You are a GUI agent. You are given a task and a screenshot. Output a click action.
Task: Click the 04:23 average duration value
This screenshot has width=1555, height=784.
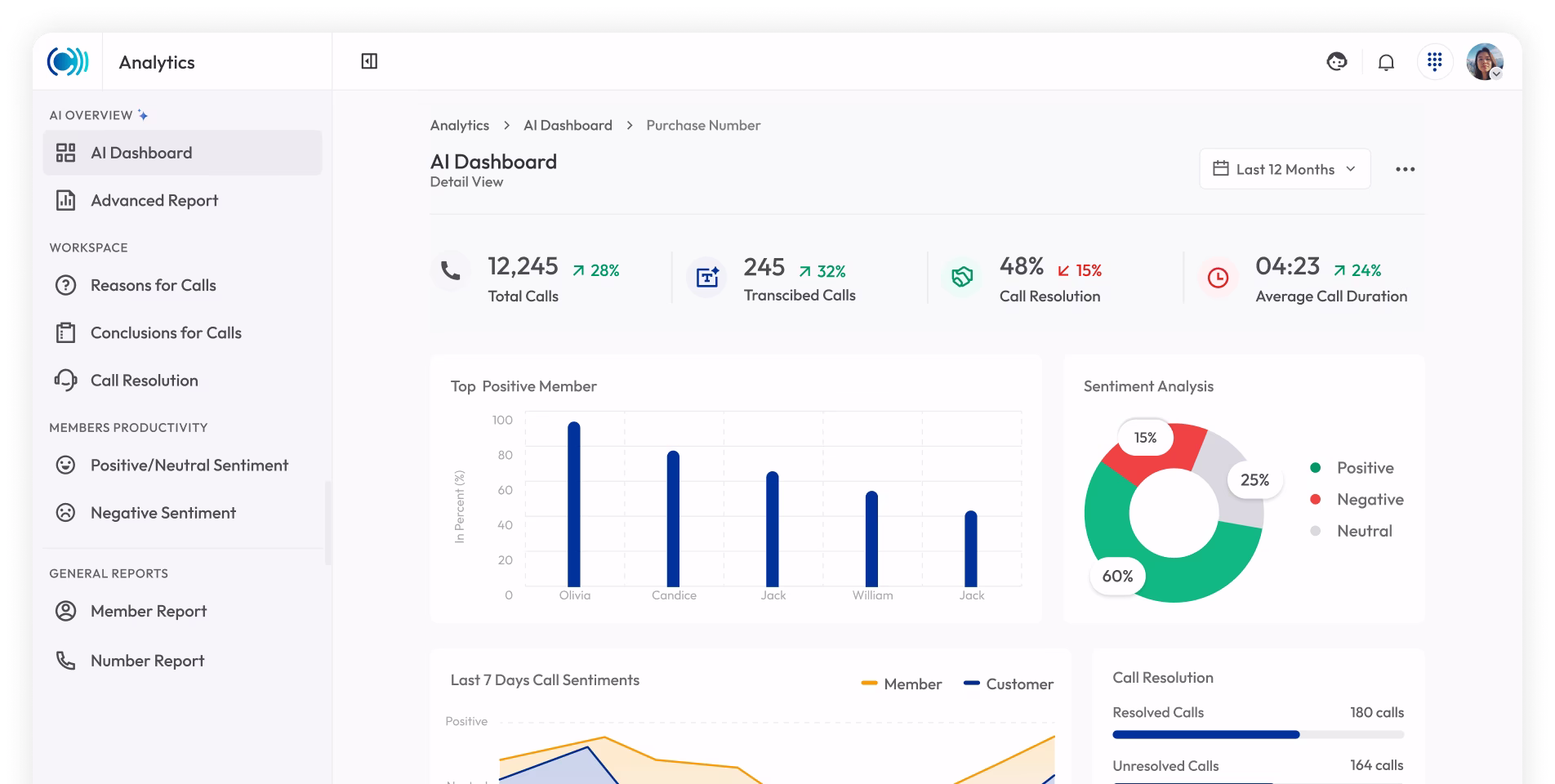[x=1287, y=266]
